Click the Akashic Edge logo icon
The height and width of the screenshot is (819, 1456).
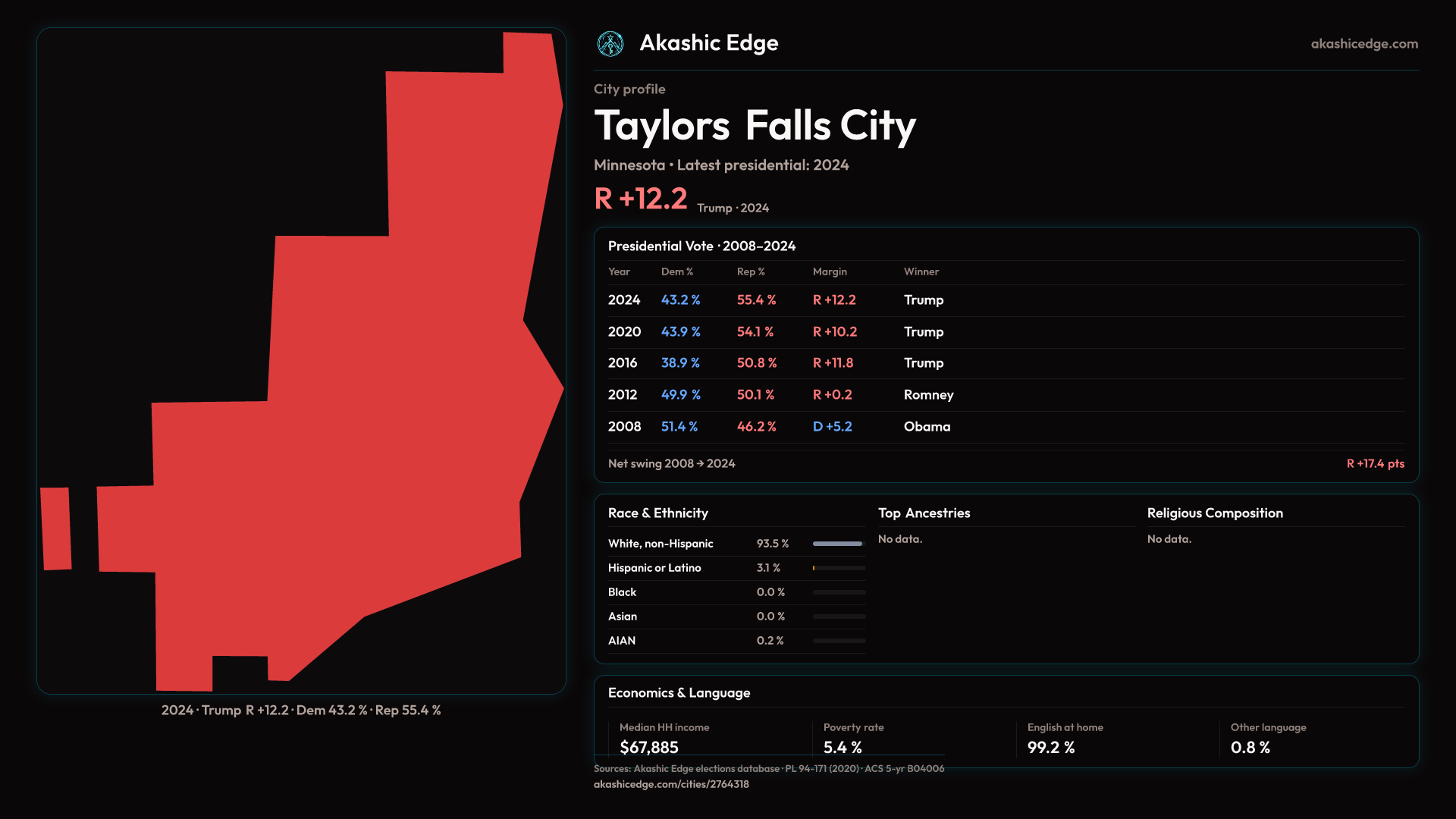point(610,44)
